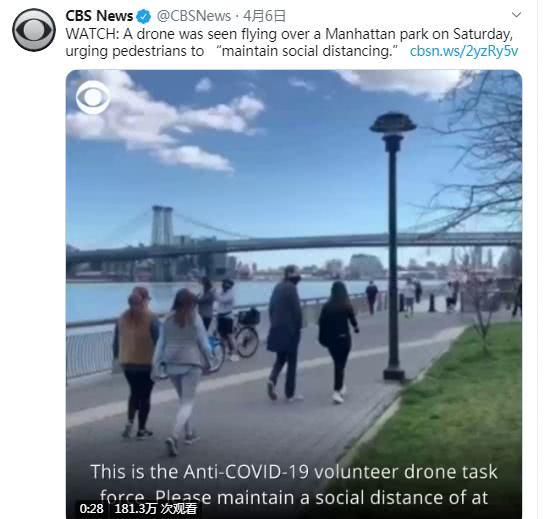Click the subtitle line beginning 'force. Please maintain'
Screen dimensions: 551x519
294,497
